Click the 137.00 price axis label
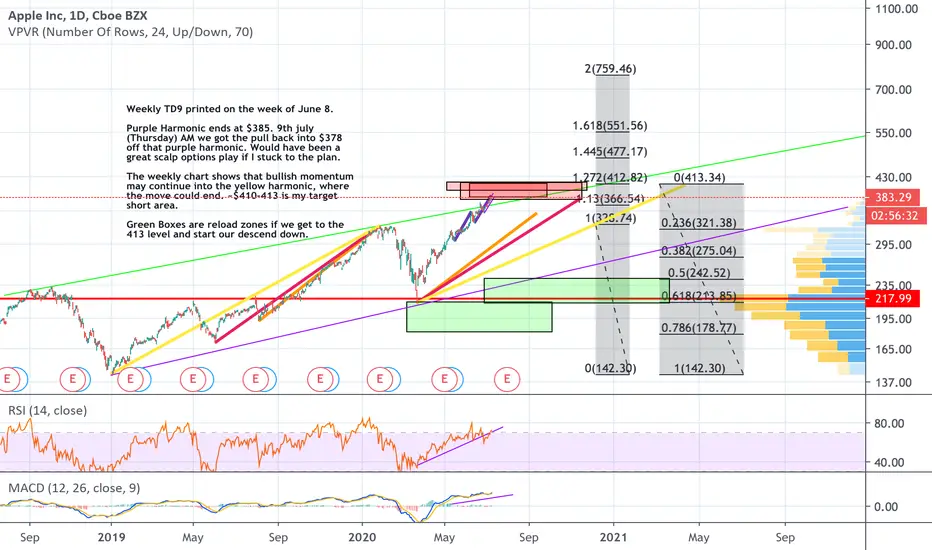 [x=893, y=382]
